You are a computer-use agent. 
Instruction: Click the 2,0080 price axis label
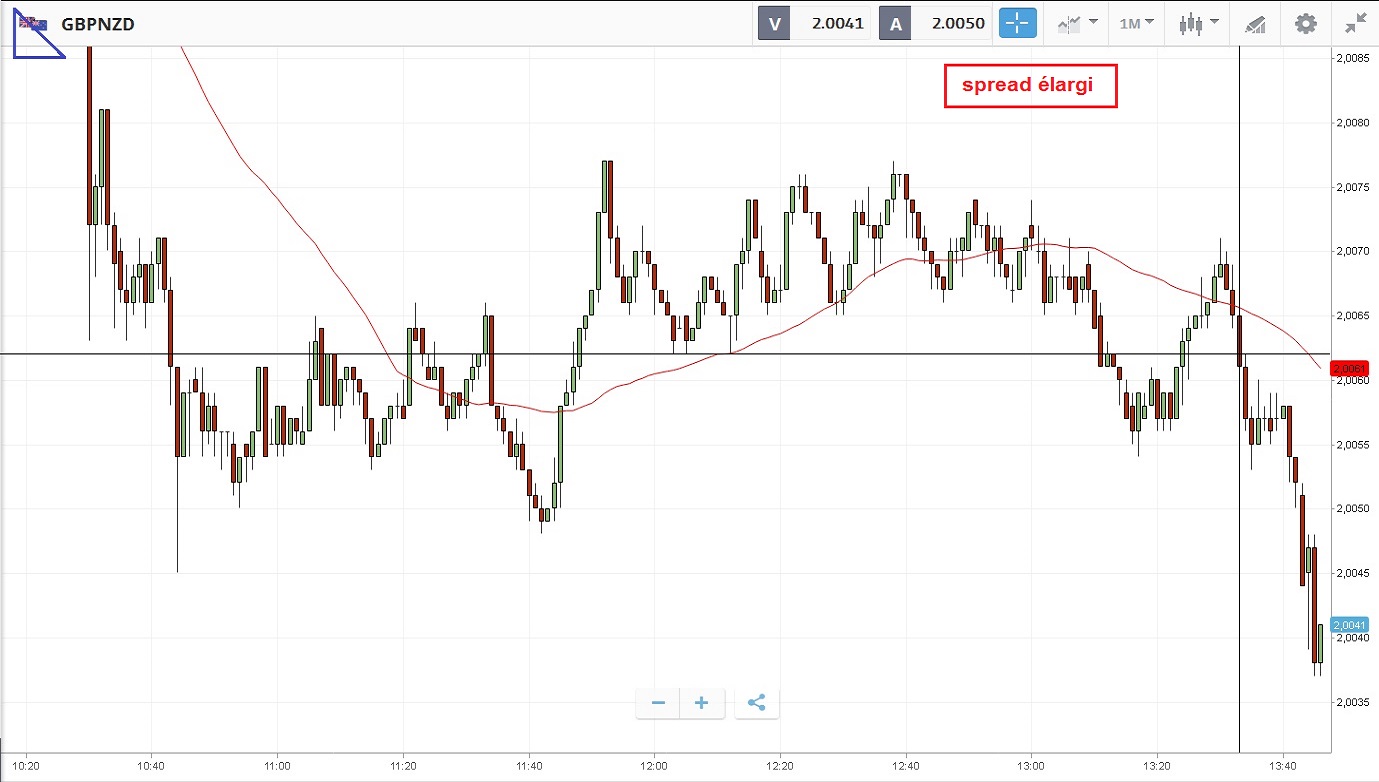pos(1353,123)
